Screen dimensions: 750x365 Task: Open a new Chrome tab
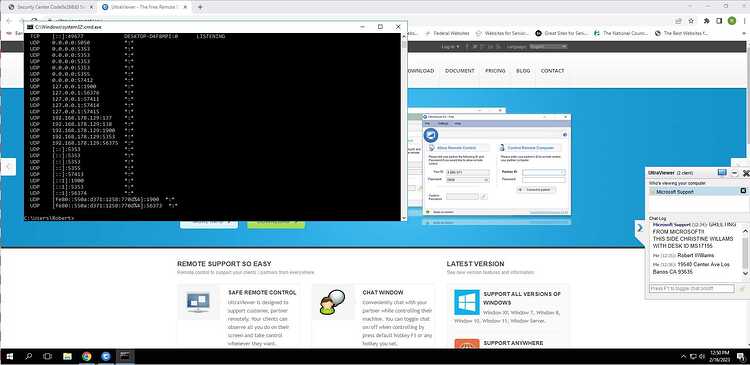200,7
